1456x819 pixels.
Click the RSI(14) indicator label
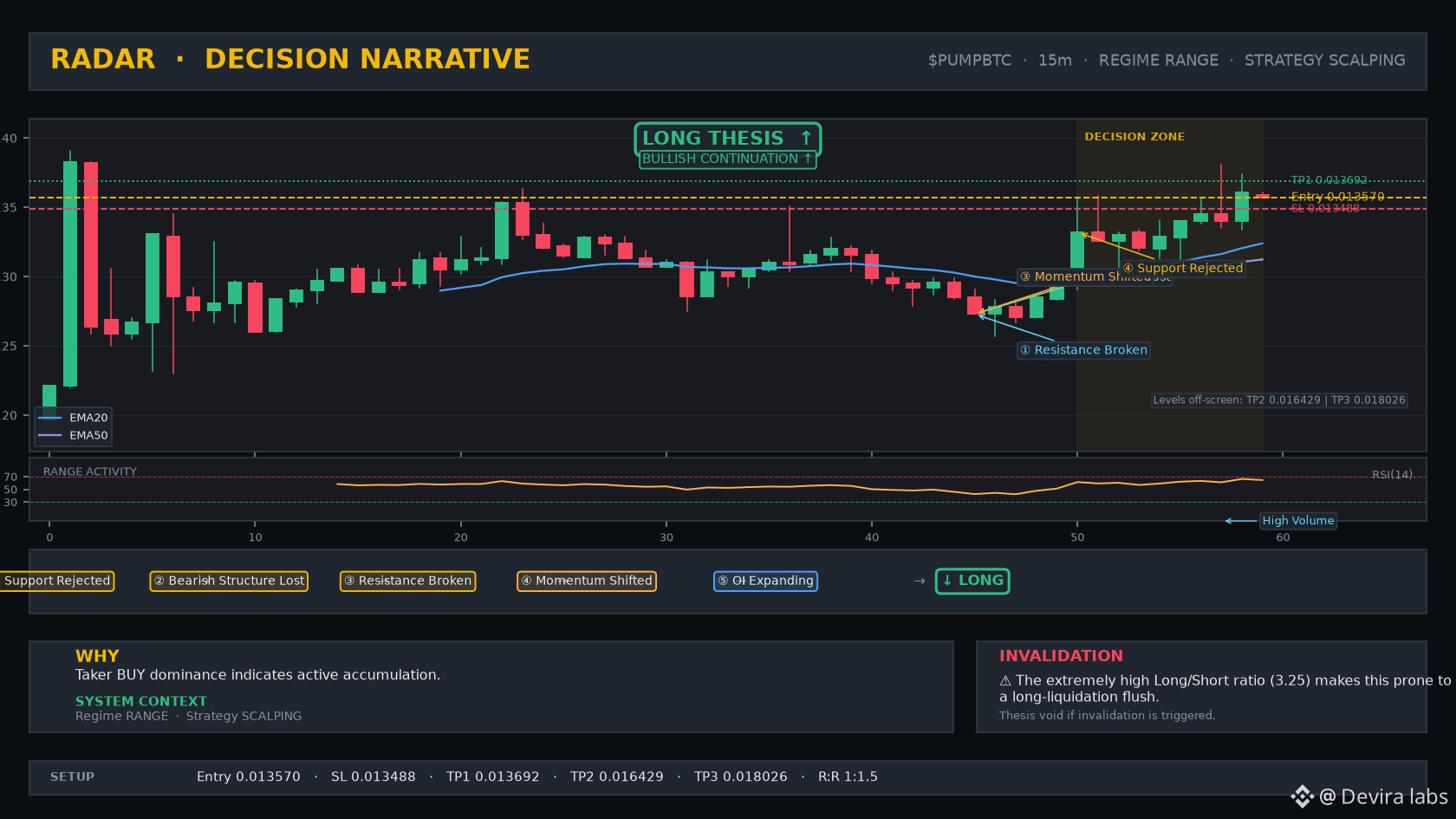click(x=1392, y=474)
